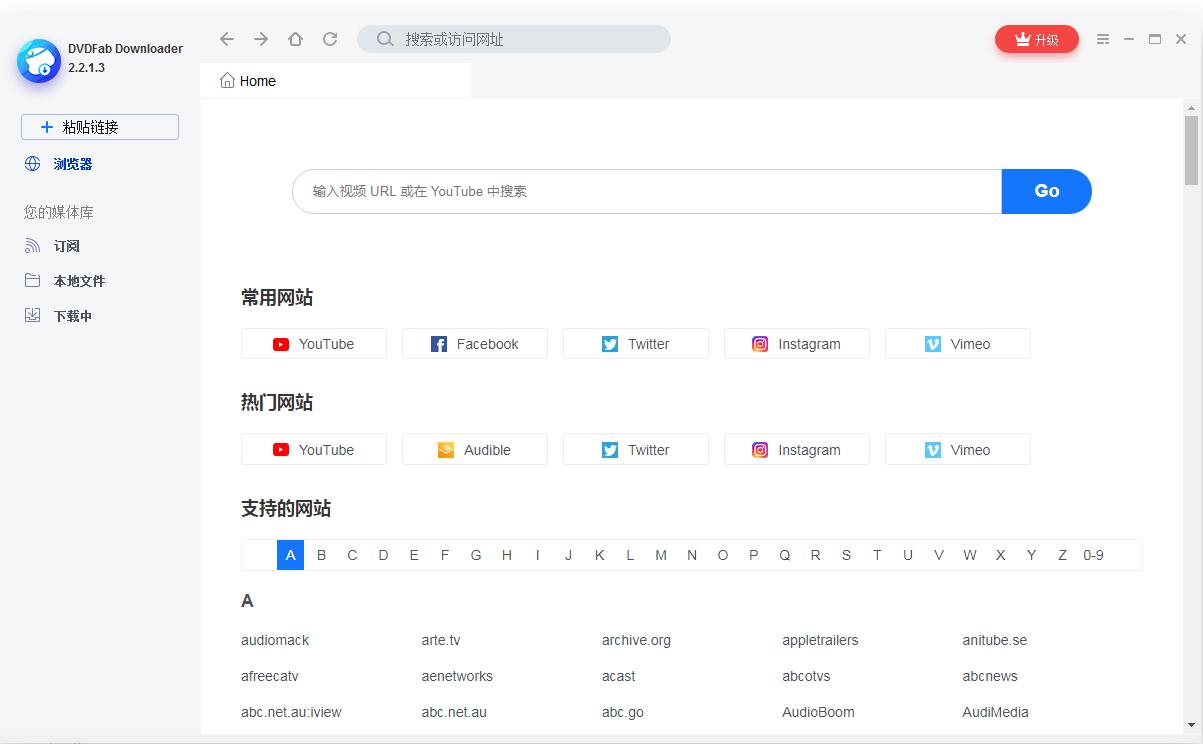The image size is (1203, 744).
Task: Open the 浏览器 (Browser) section in sidebar
Action: pos(71,163)
